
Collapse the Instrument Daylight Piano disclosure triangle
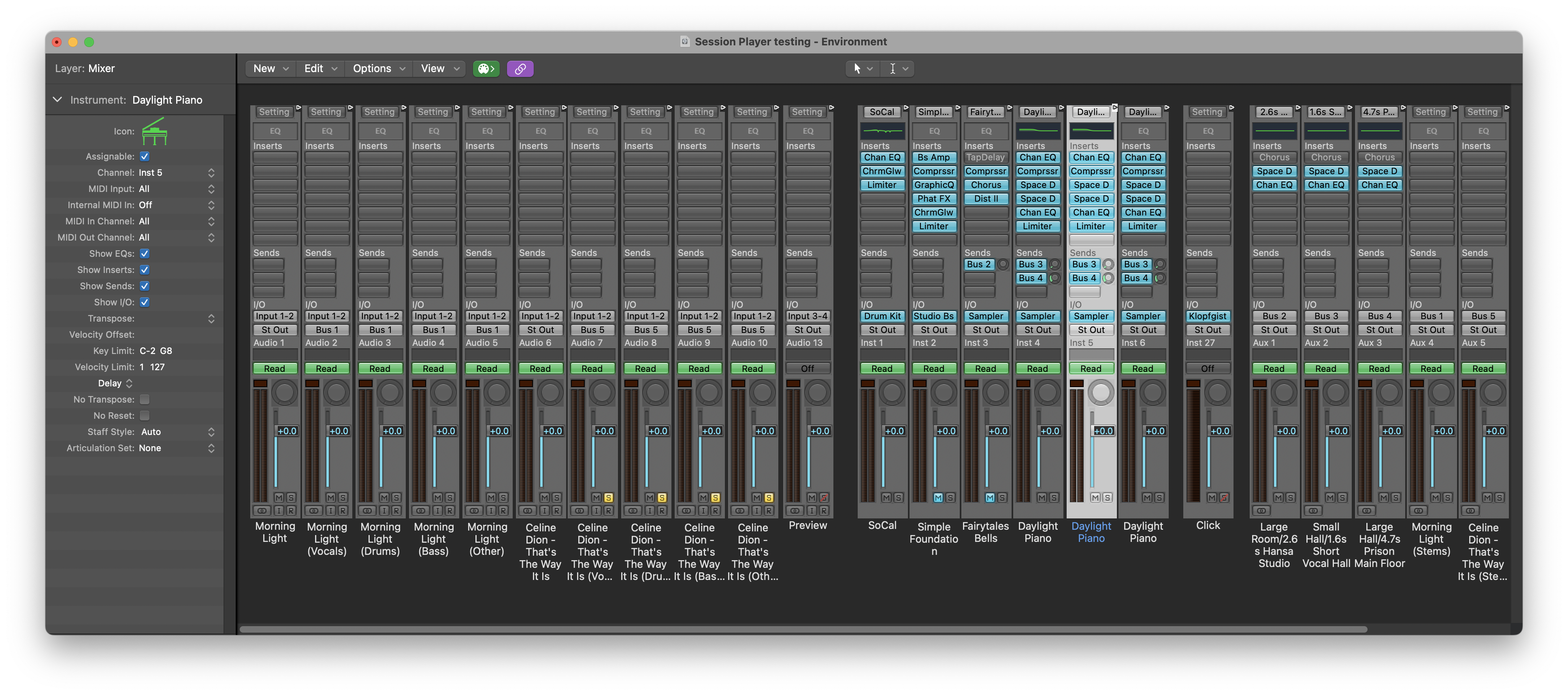tap(57, 99)
